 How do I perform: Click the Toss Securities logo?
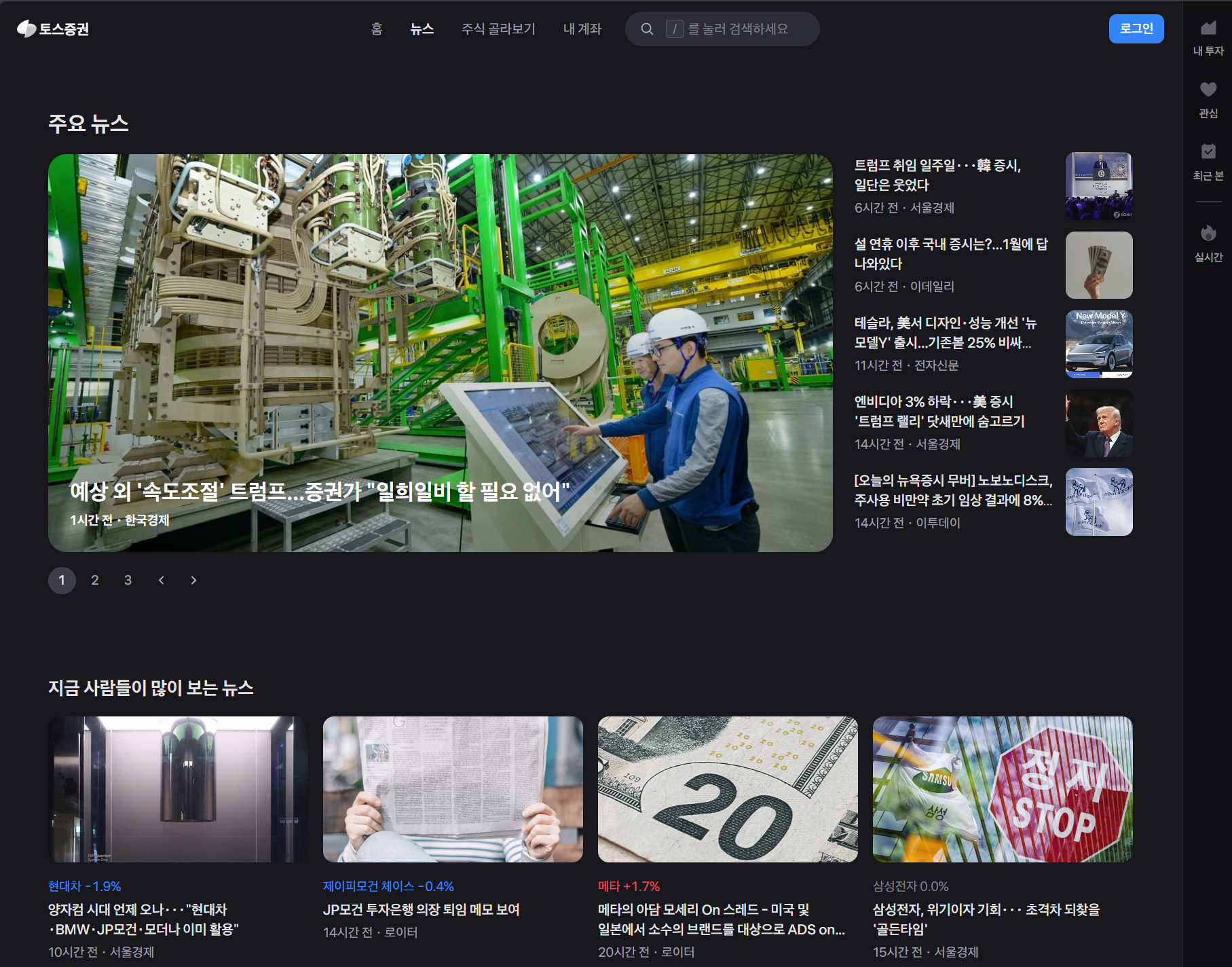tap(53, 29)
